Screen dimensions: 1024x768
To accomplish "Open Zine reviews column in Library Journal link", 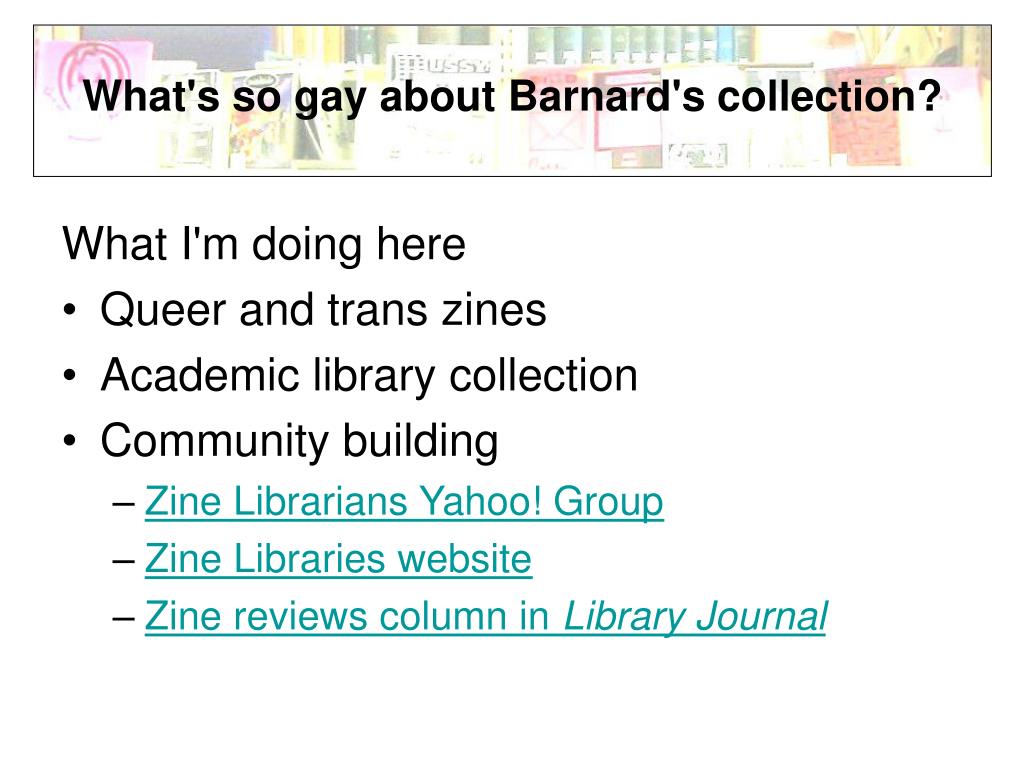I will [x=485, y=617].
